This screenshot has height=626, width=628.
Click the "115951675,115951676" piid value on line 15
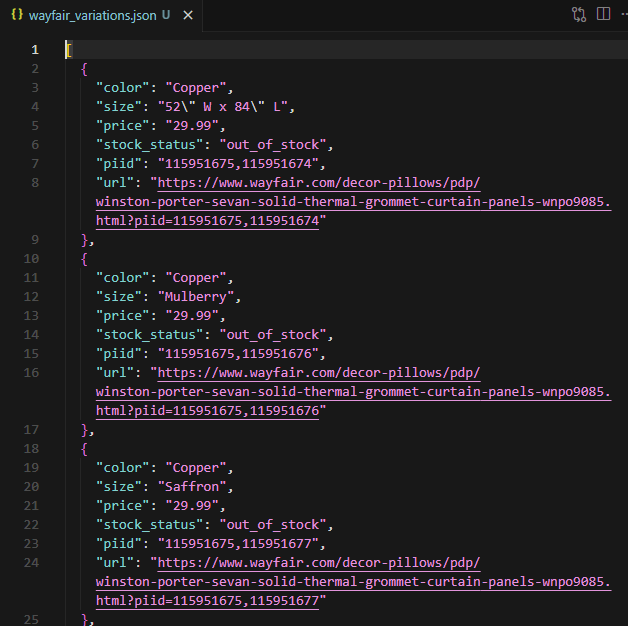(238, 354)
